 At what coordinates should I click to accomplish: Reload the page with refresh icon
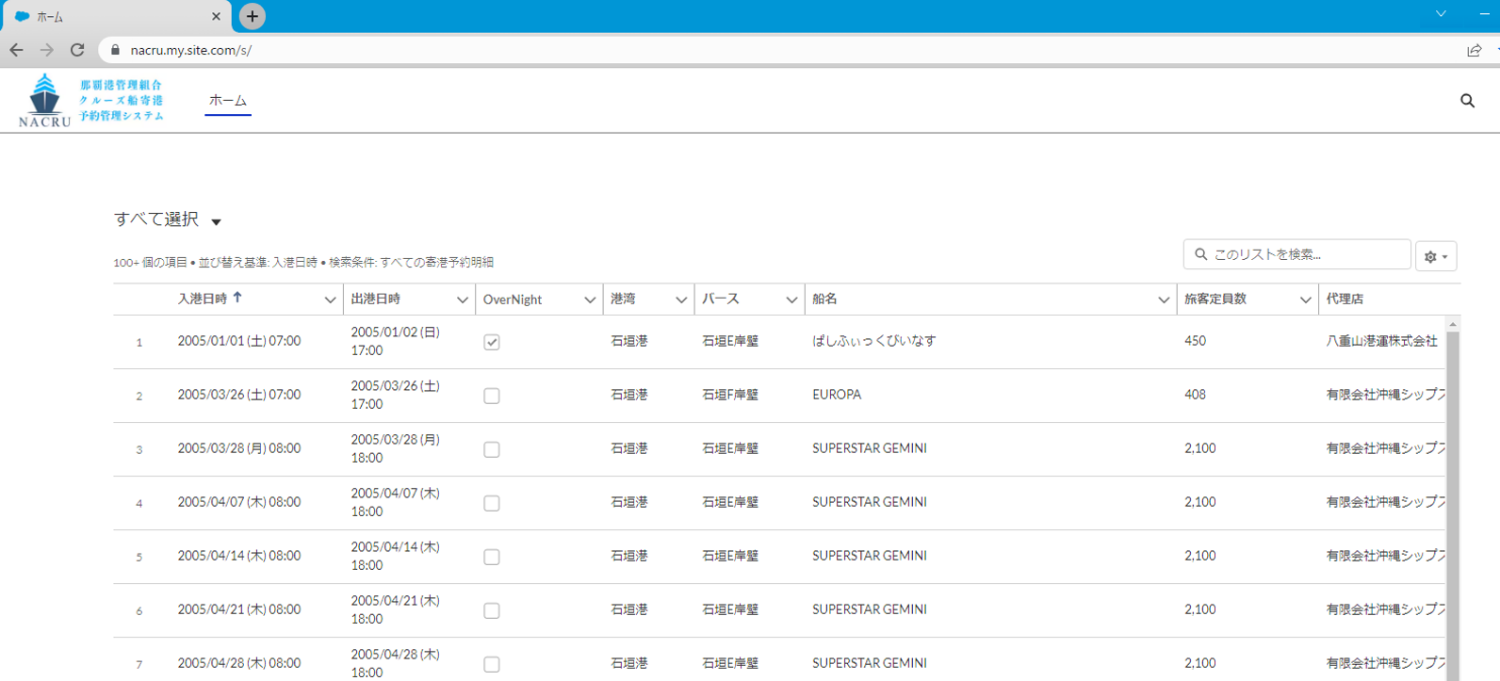pos(77,50)
